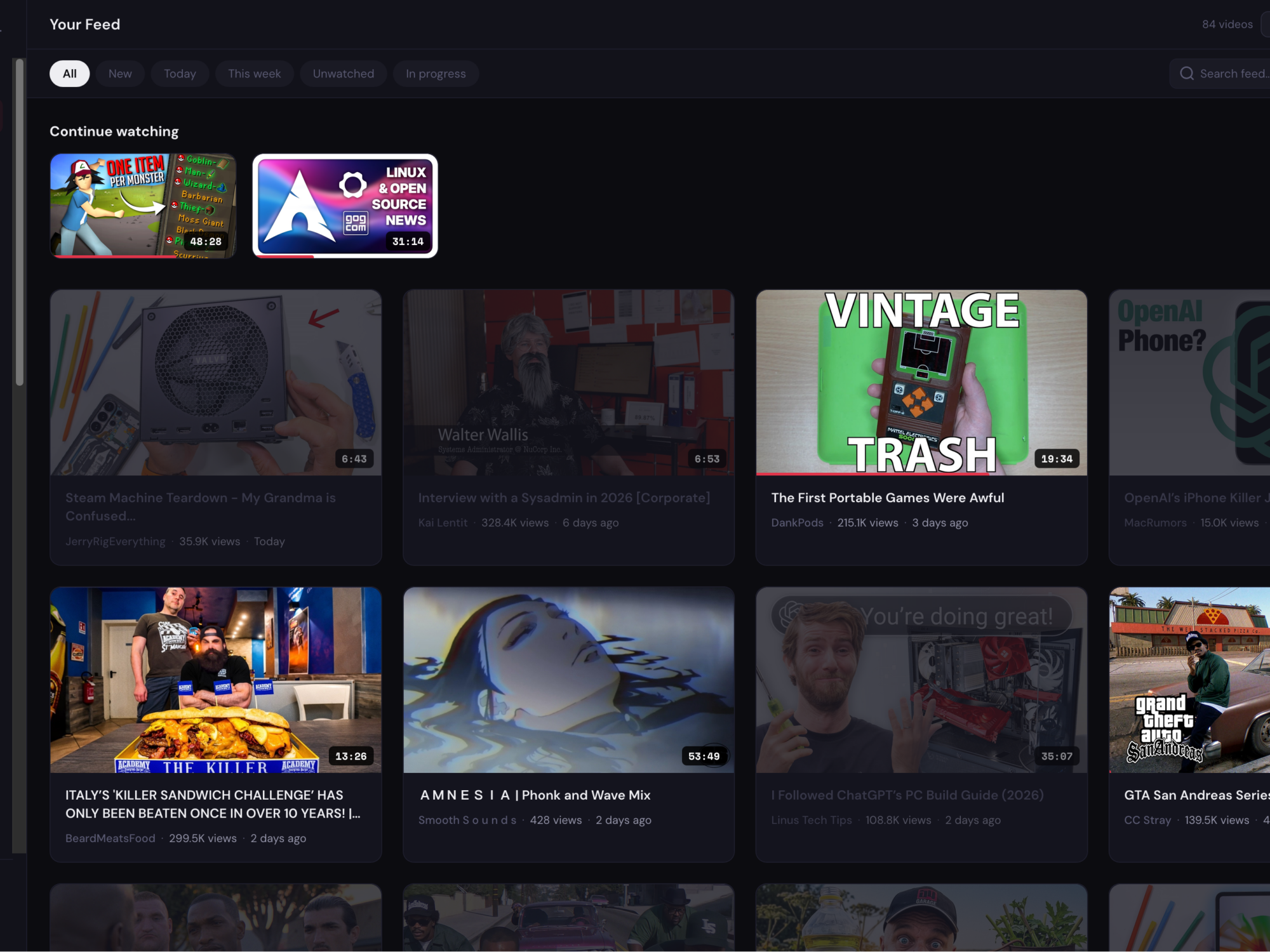Open I Followed ChatGPT's PC Build Guide title
The height and width of the screenshot is (952, 1270).
pos(907,795)
